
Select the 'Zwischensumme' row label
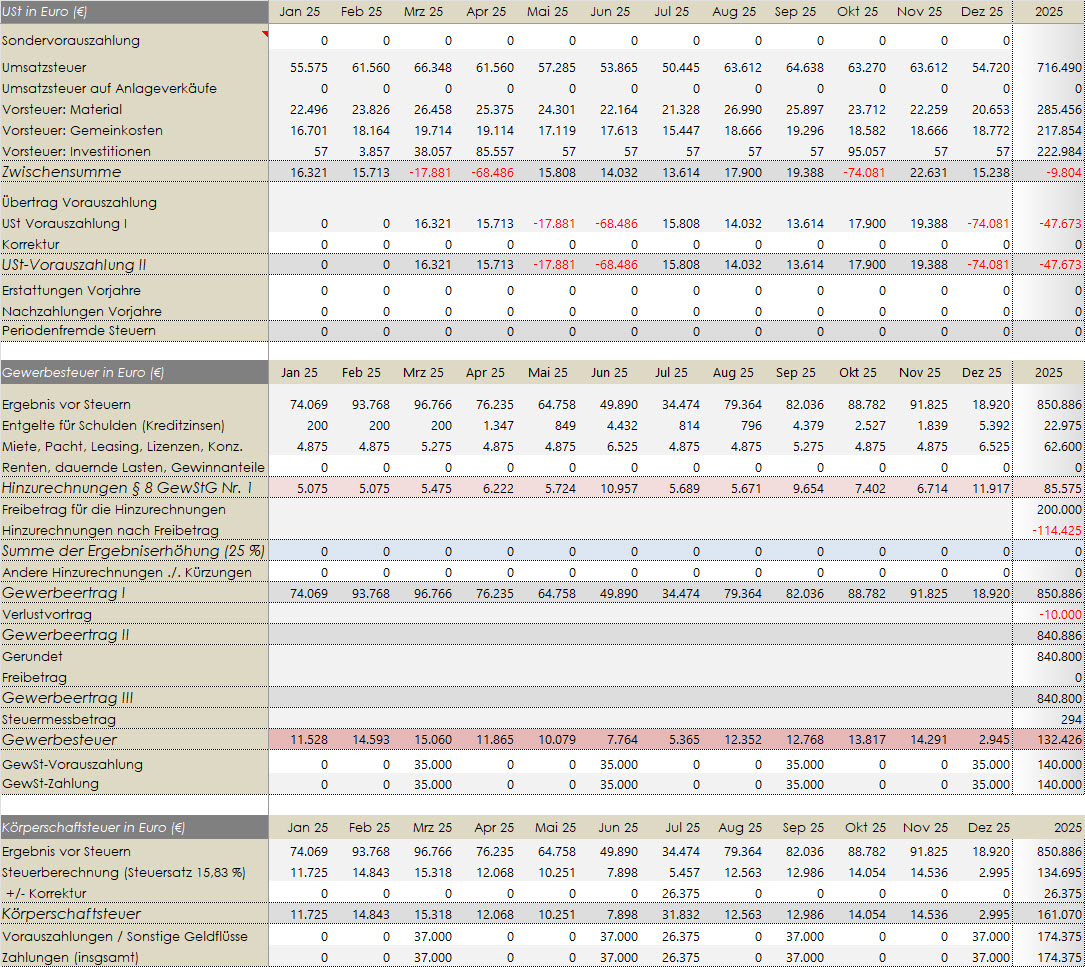click(62, 172)
